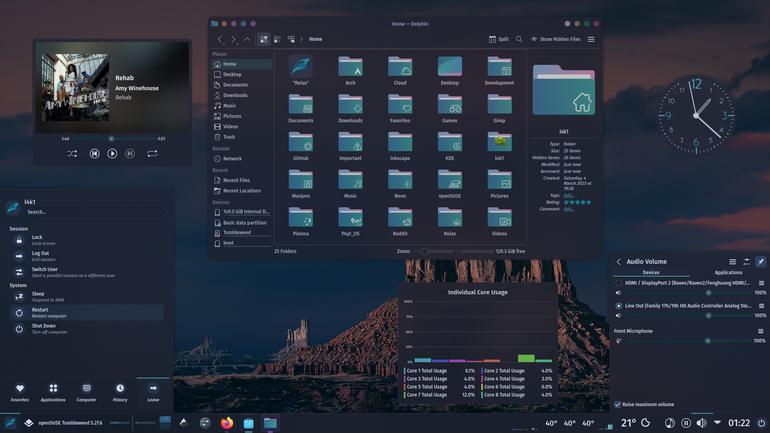Skip to previous track in media player
Image resolution: width=770 pixels, height=433 pixels.
click(x=94, y=154)
